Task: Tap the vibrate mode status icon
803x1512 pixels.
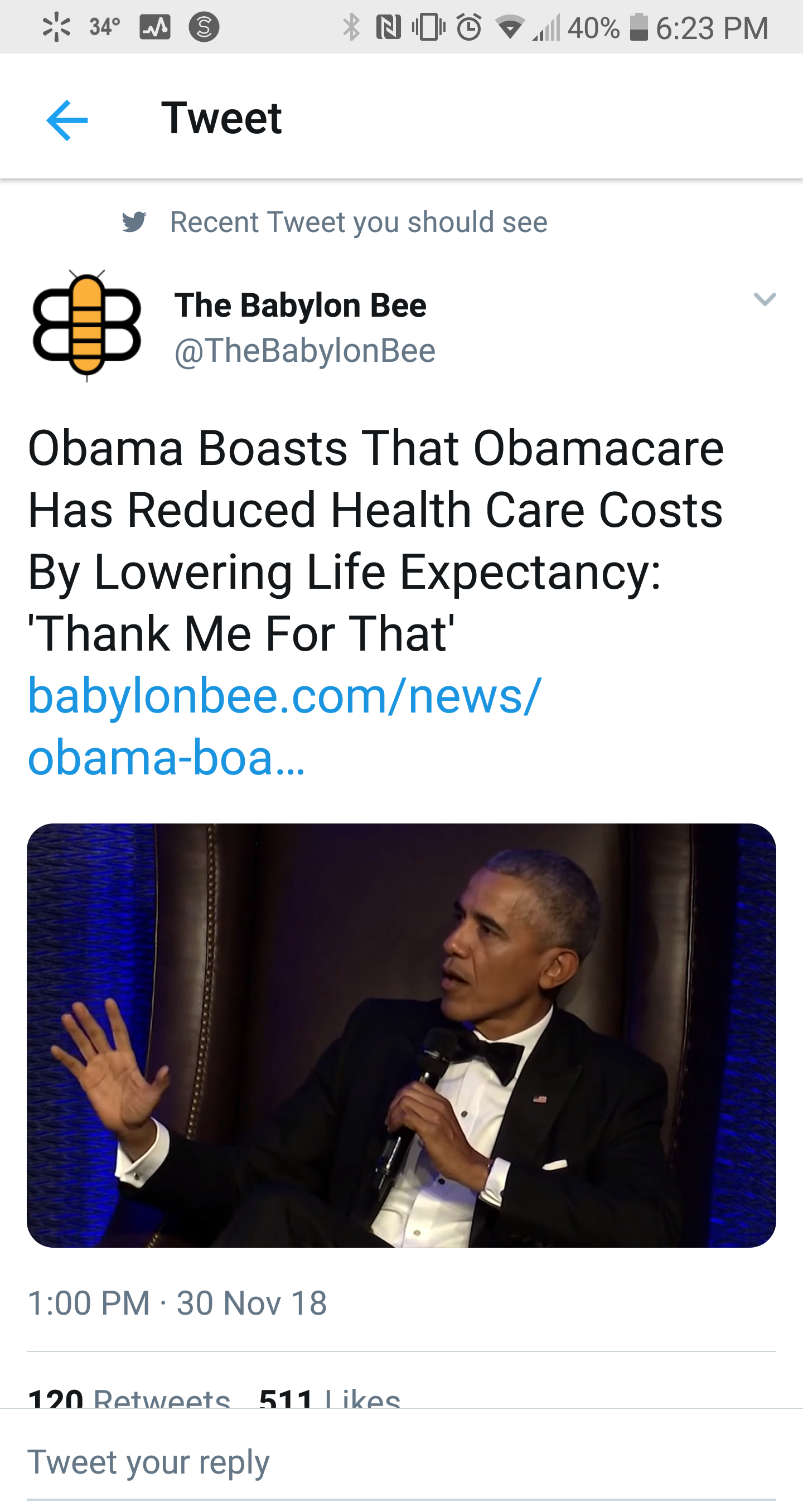Action: click(x=428, y=27)
